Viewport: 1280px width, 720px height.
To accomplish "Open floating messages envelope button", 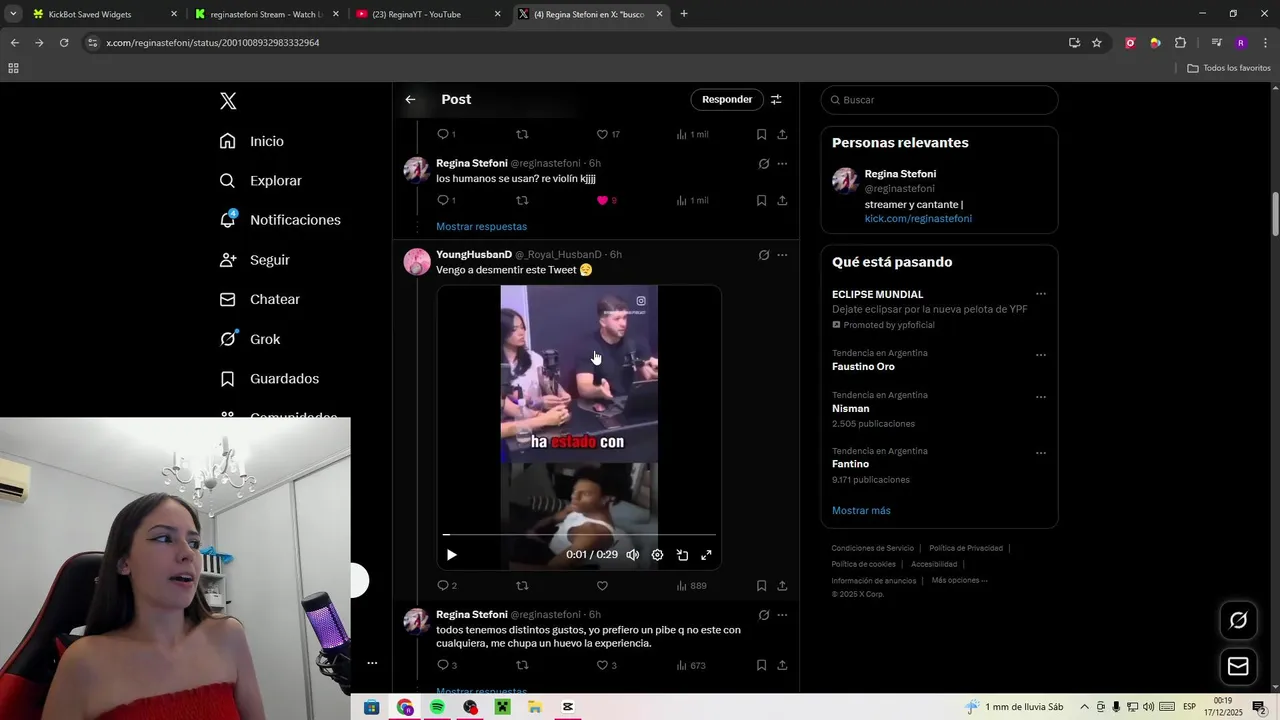I will coord(1238,666).
